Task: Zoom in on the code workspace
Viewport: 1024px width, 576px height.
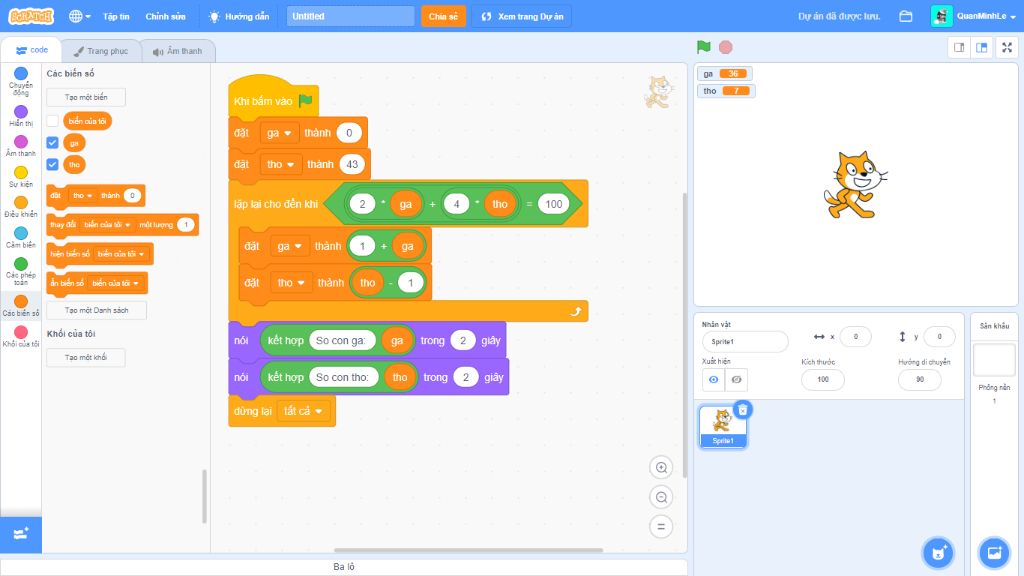Action: click(661, 468)
